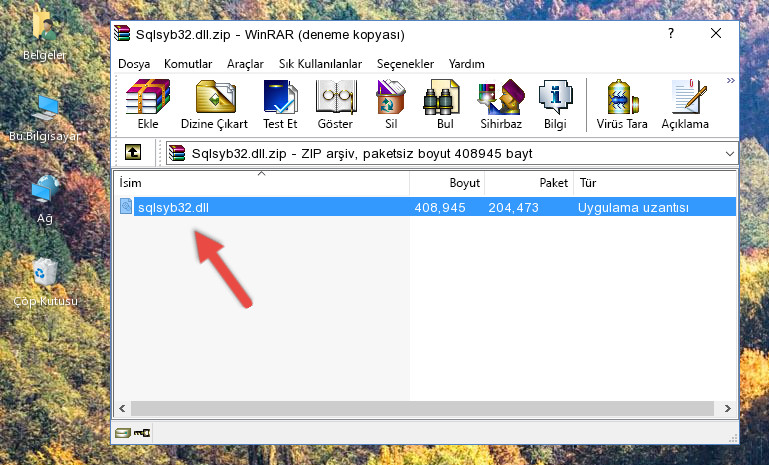Viewport: 769px width, 465px height.
Task: Run Test Et on the archive
Action: click(x=280, y=104)
